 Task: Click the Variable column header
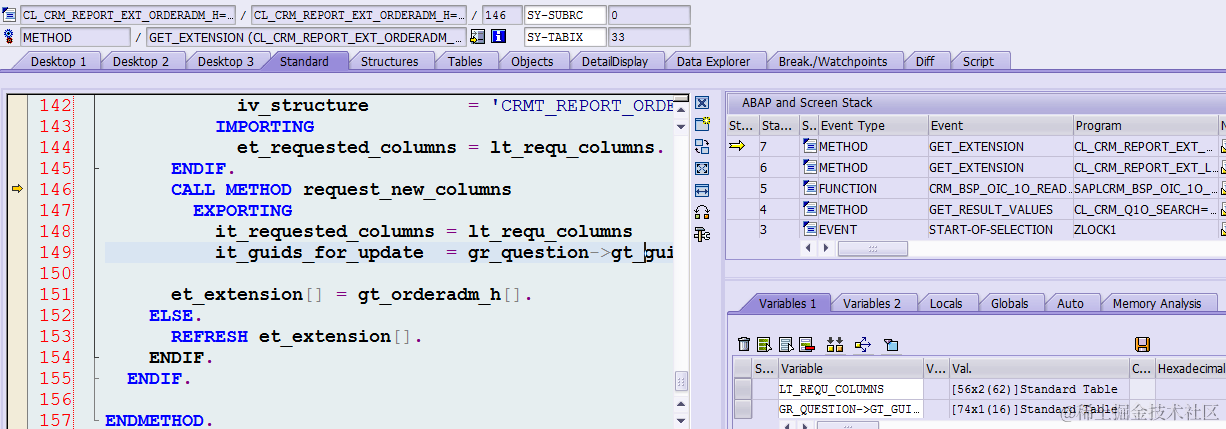pos(849,368)
